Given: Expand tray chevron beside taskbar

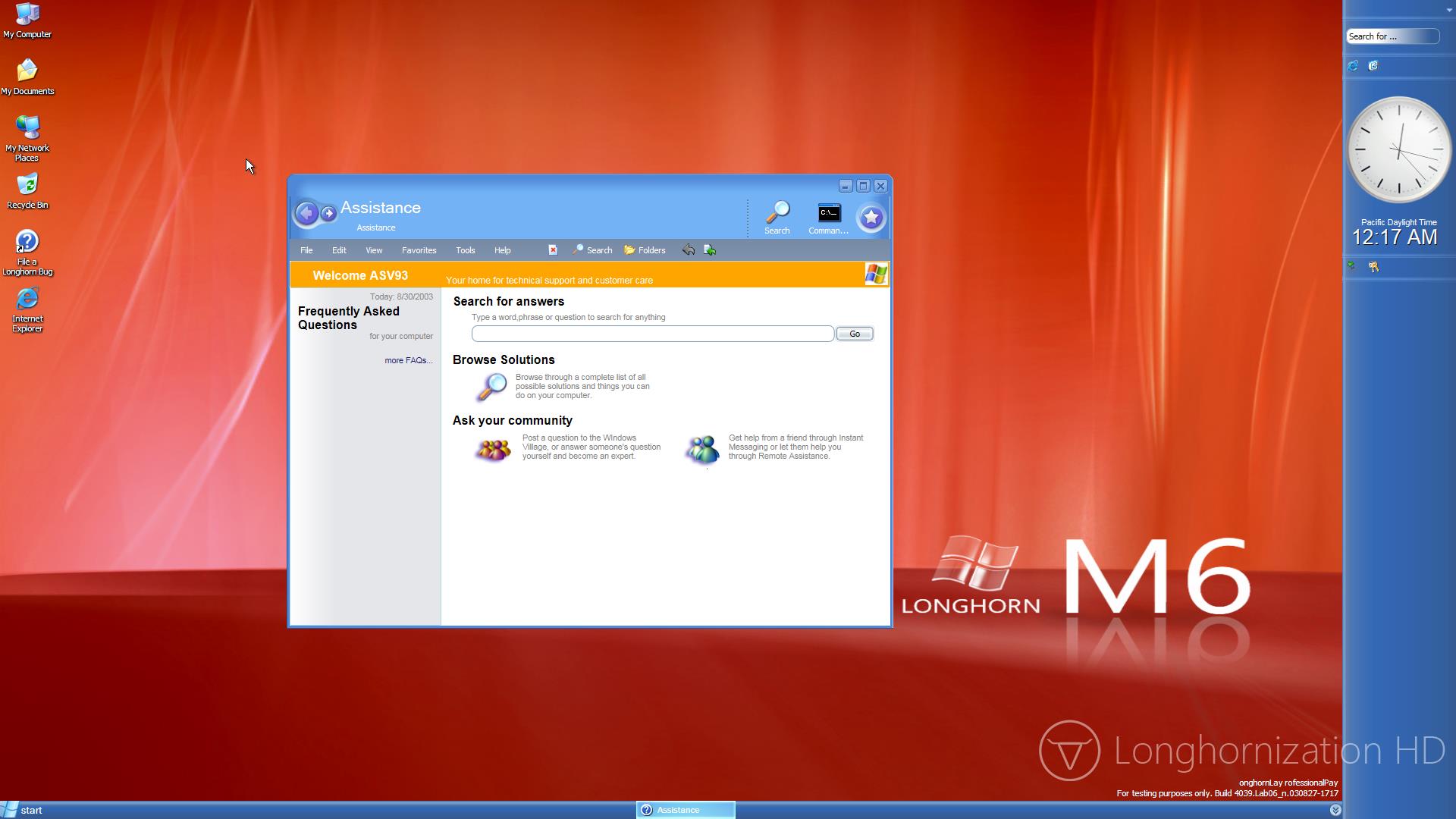Looking at the screenshot, I should [1335, 810].
